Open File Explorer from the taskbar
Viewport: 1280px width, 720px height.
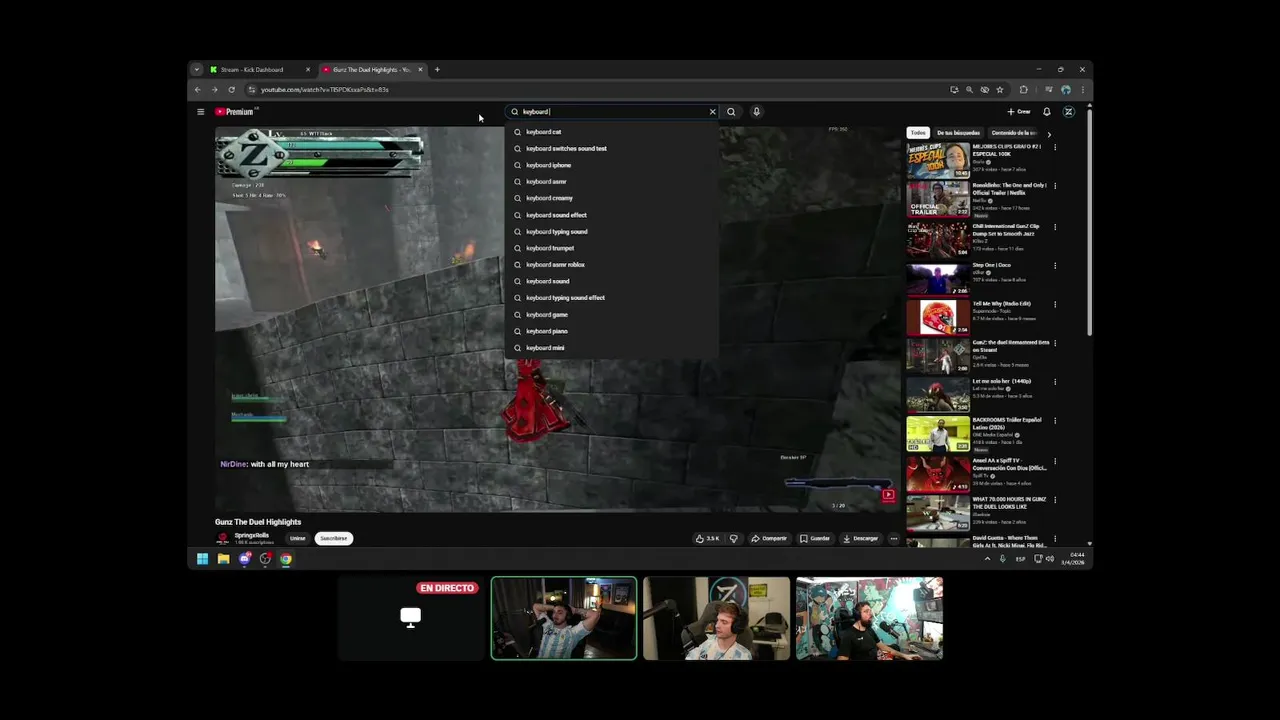click(x=223, y=559)
